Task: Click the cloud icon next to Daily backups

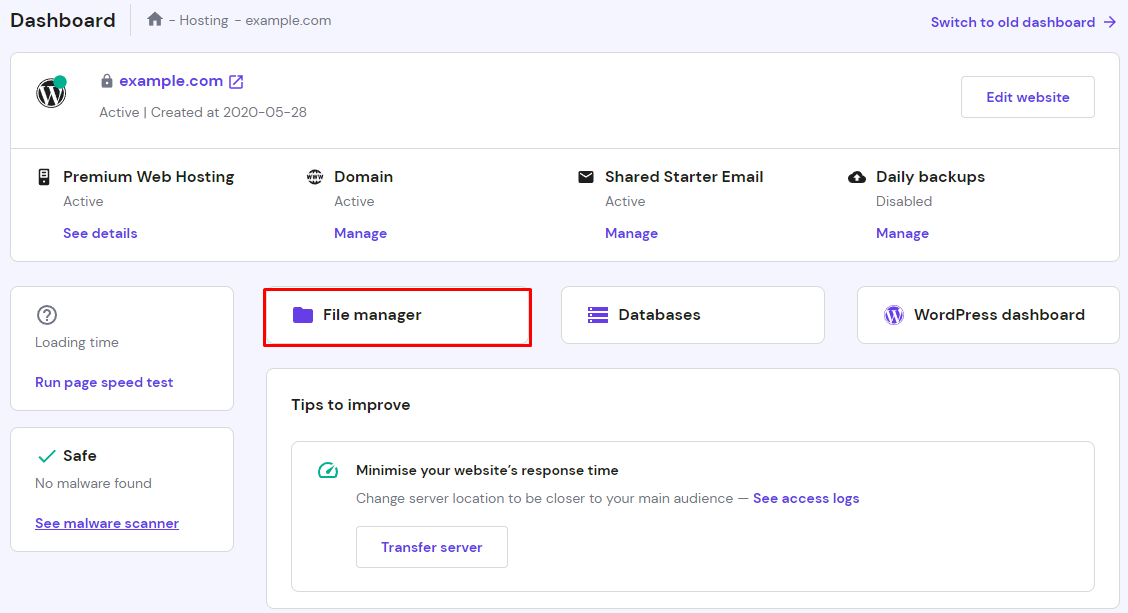Action: 857,176
